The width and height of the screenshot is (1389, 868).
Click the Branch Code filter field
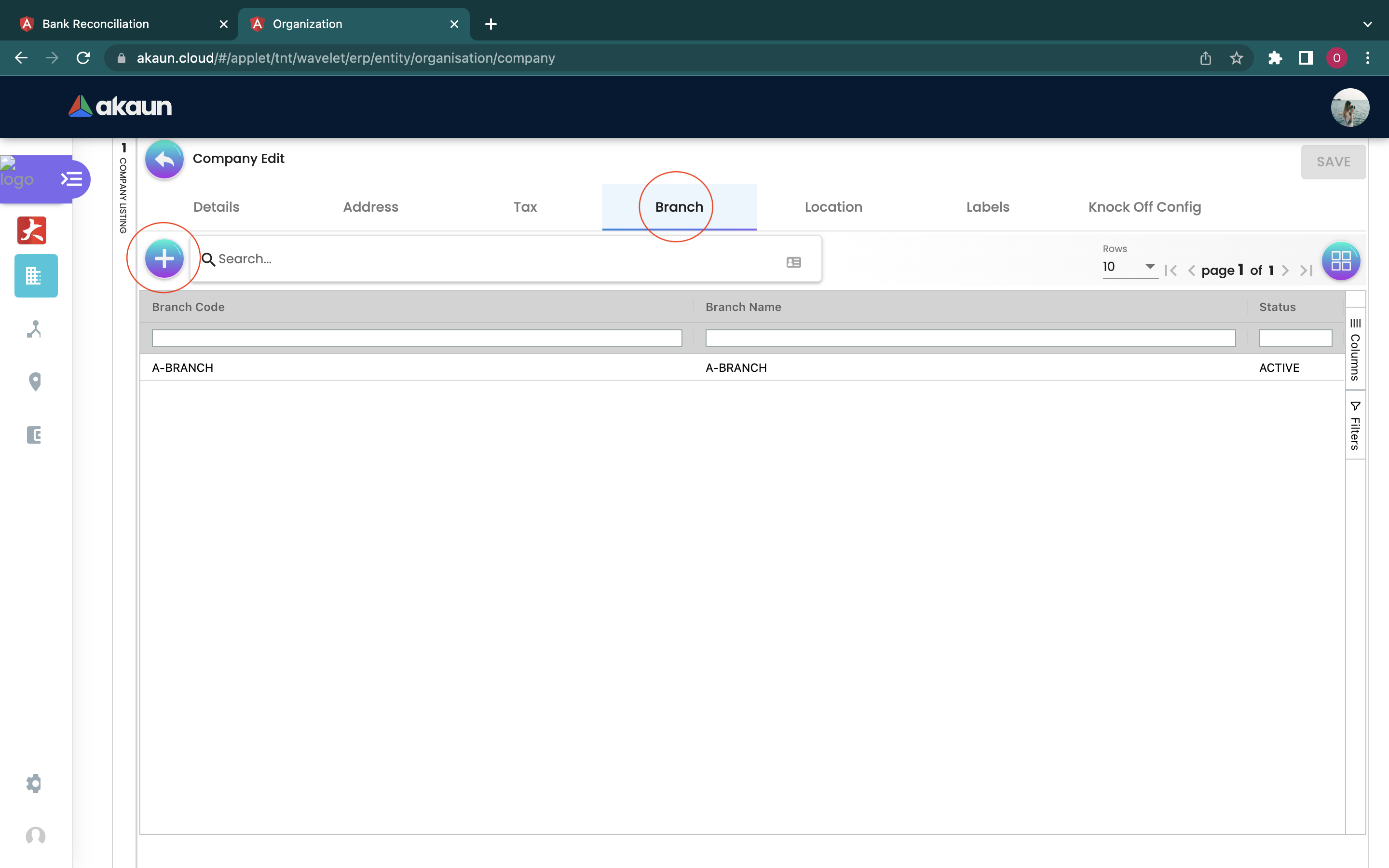click(x=416, y=338)
